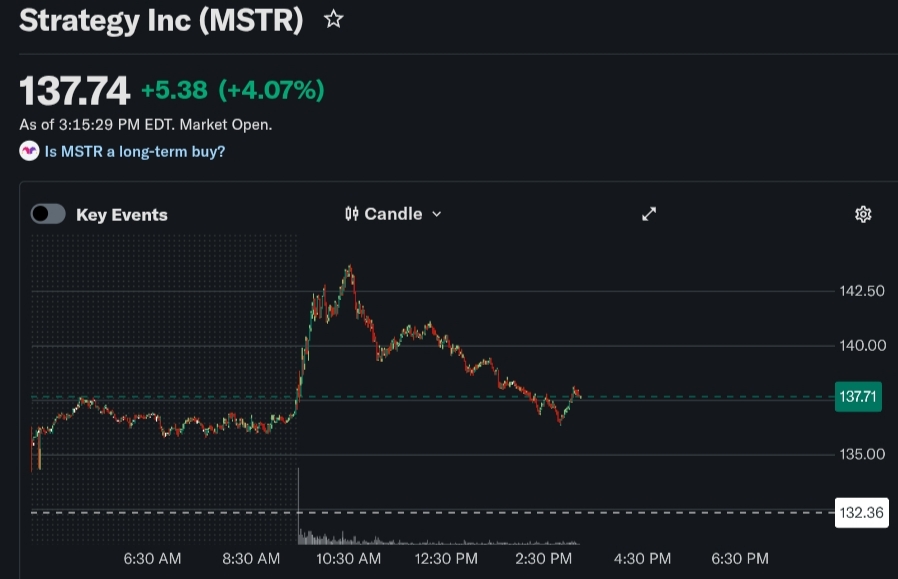Click the logo beside the long-term buy link
The image size is (898, 579).
[29, 150]
